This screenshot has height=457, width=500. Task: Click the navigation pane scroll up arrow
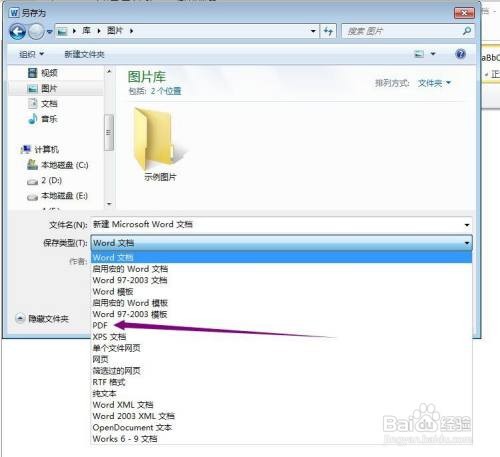coord(109,71)
